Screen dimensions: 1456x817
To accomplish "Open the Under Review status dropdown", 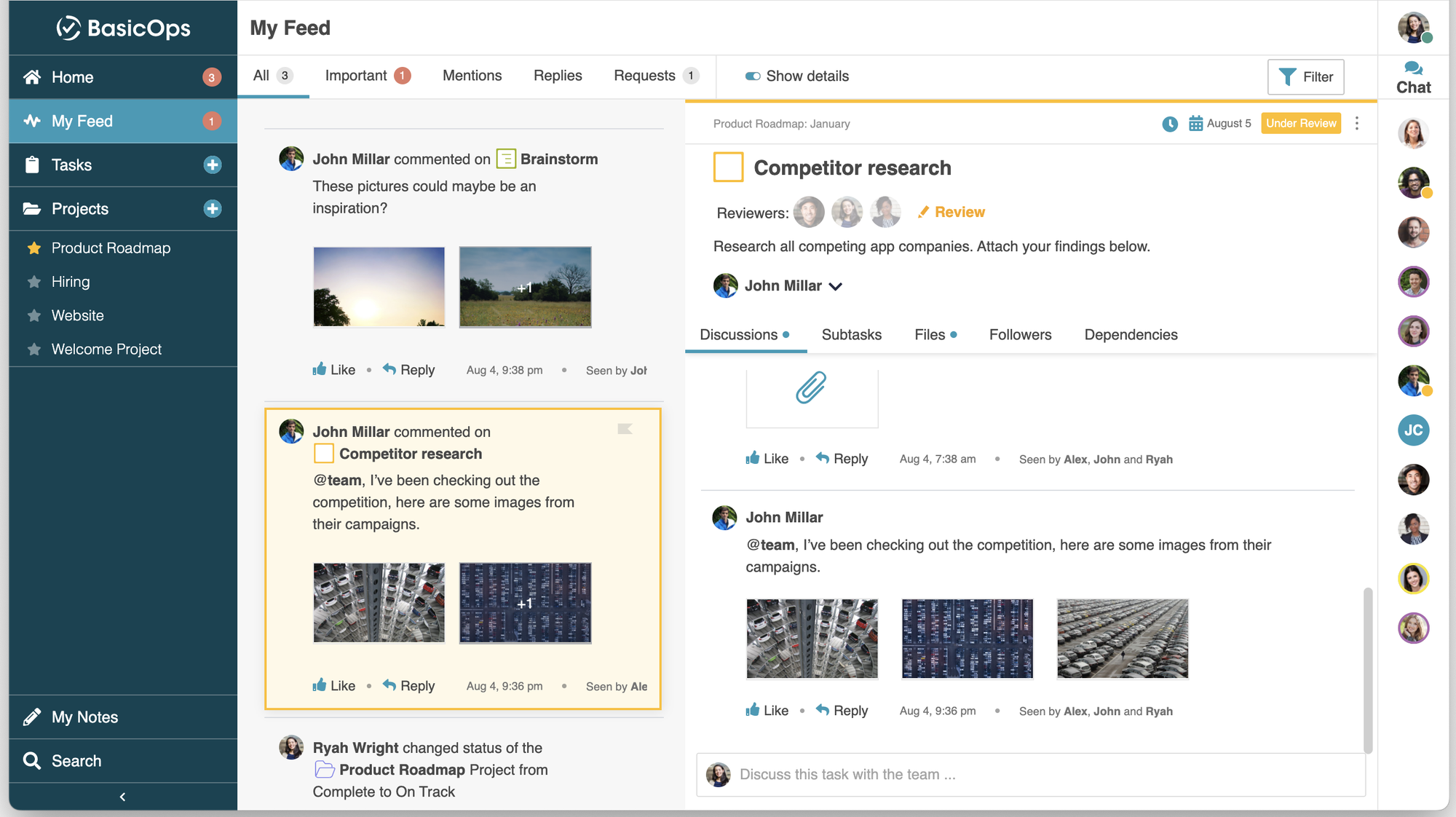I will (1300, 124).
